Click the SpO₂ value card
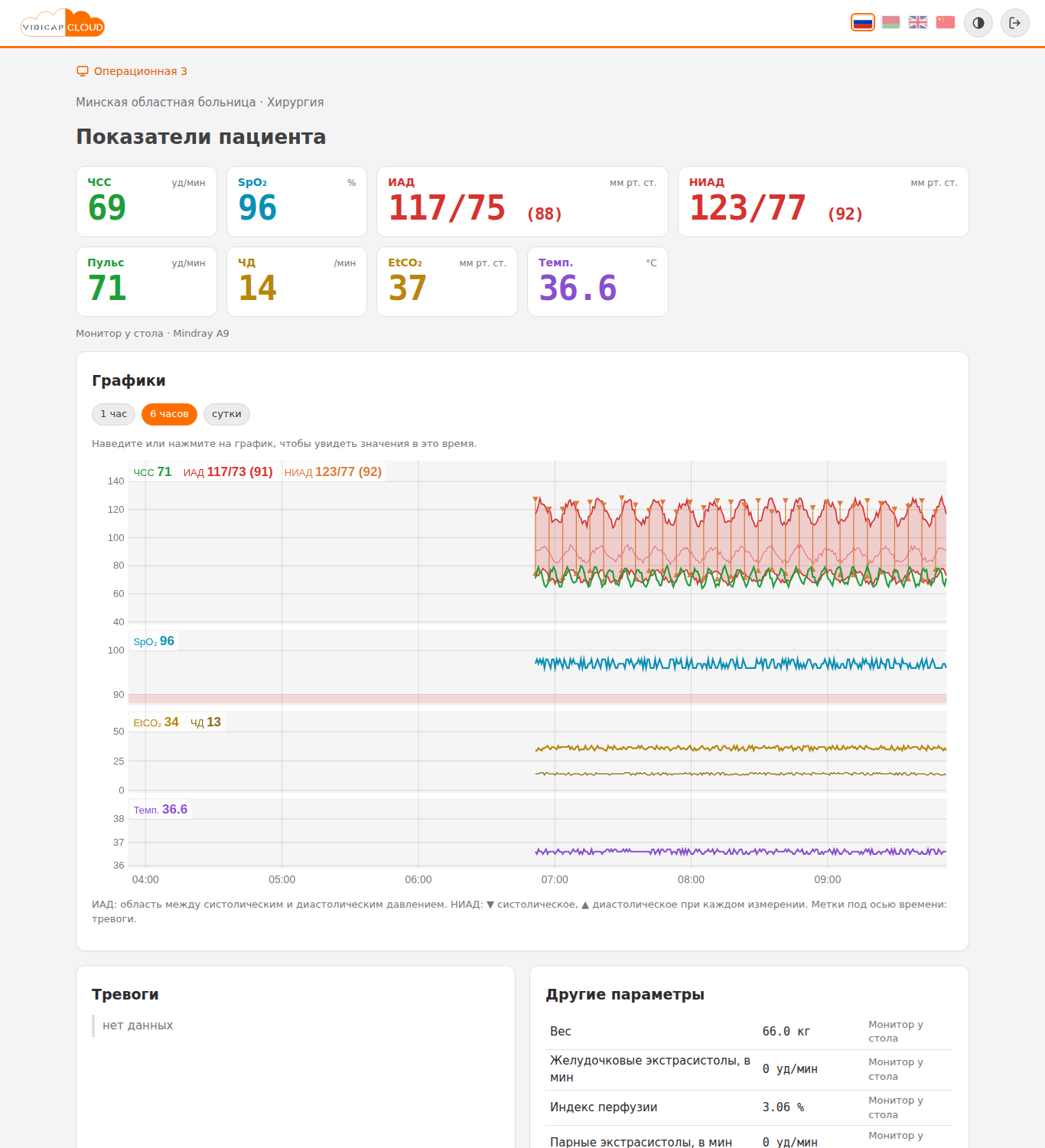 297,202
